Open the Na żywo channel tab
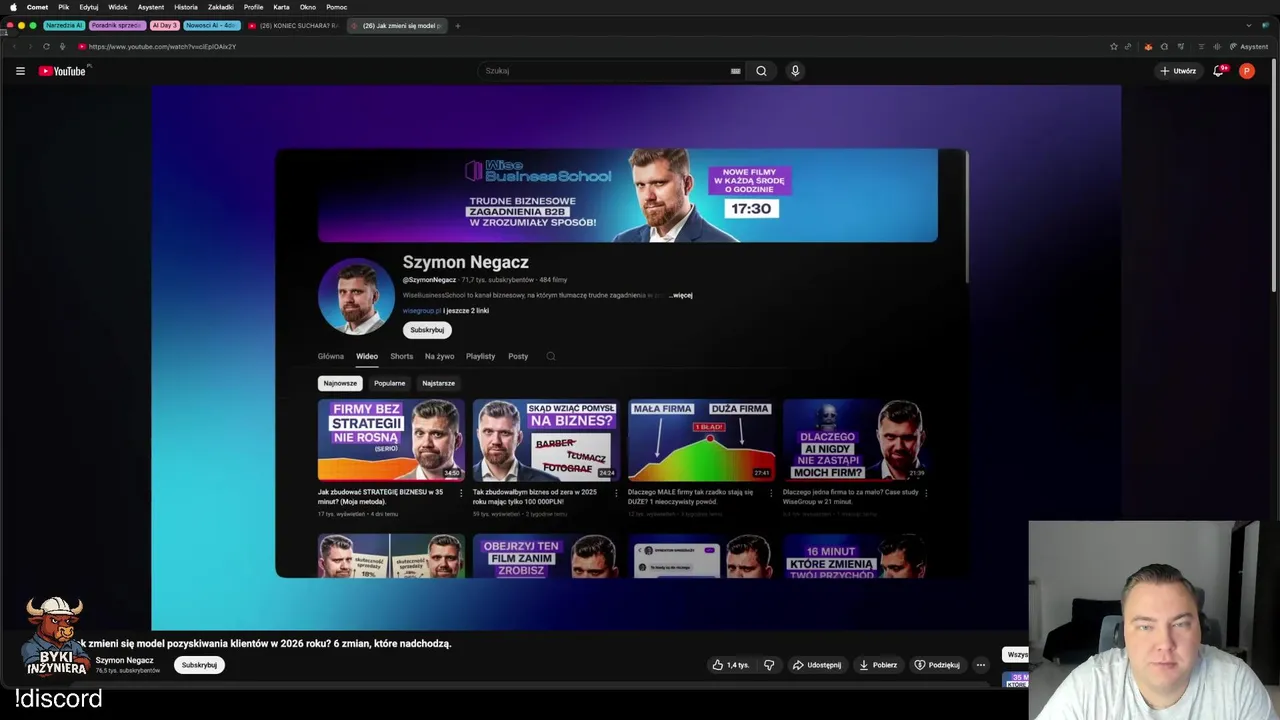This screenshot has height=720, width=1280. tap(439, 356)
